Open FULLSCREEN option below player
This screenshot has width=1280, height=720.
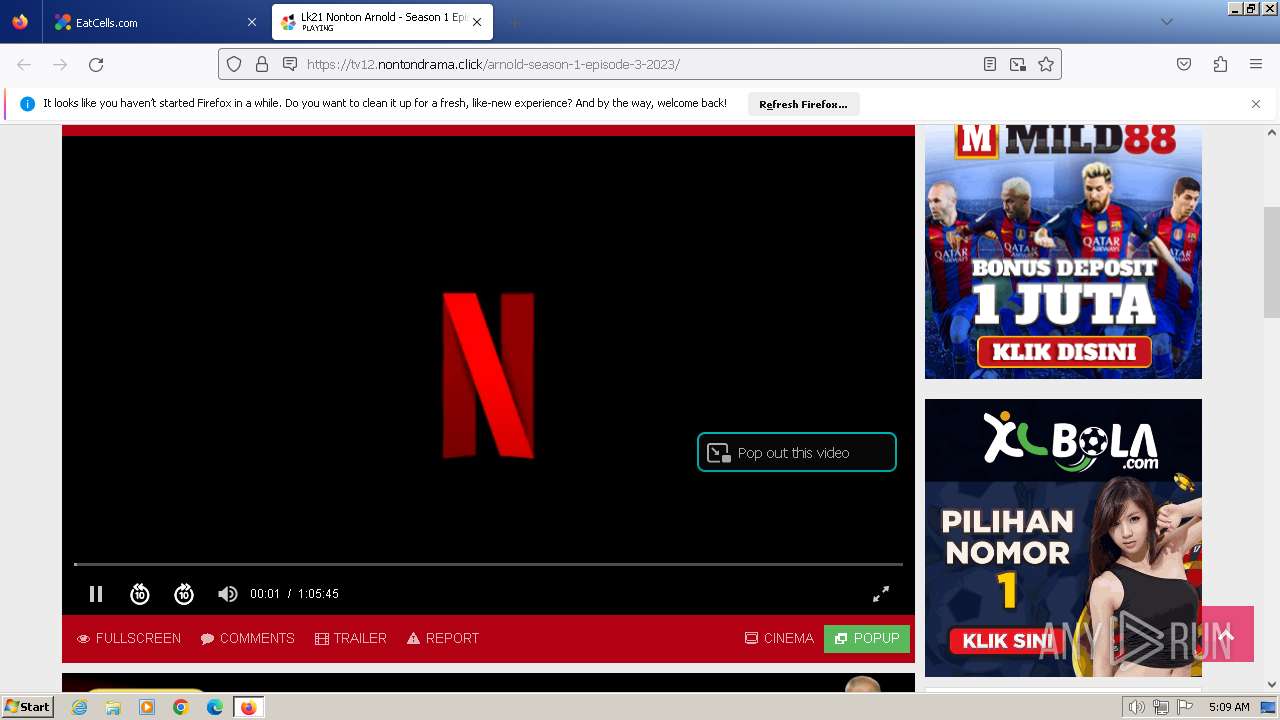pyautogui.click(x=129, y=638)
